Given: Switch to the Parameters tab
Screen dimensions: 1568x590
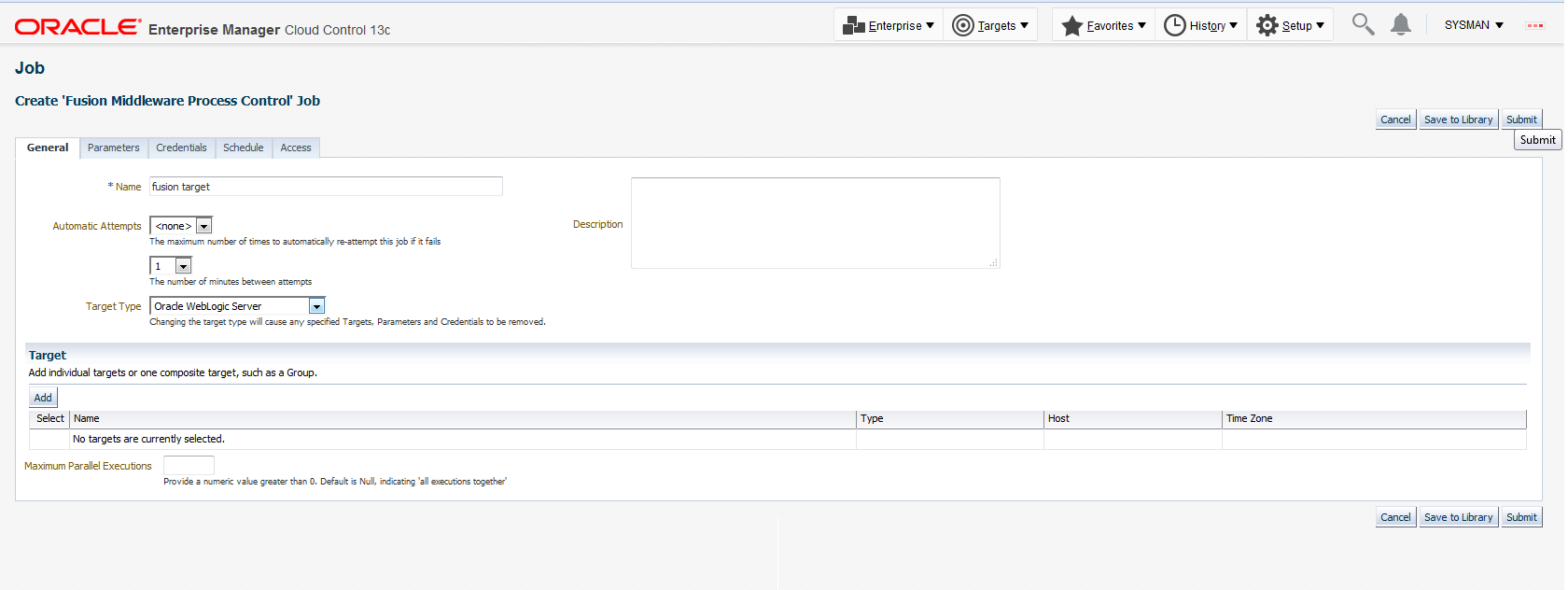Looking at the screenshot, I should pos(113,147).
